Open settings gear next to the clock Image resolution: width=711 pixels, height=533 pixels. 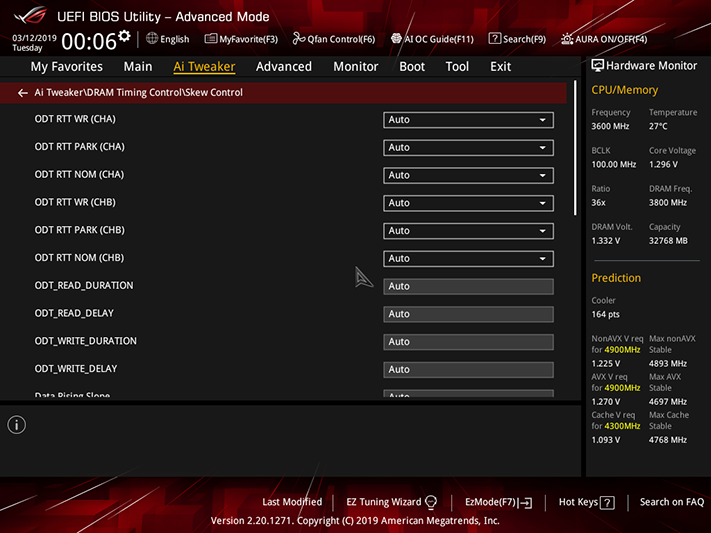pos(124,36)
